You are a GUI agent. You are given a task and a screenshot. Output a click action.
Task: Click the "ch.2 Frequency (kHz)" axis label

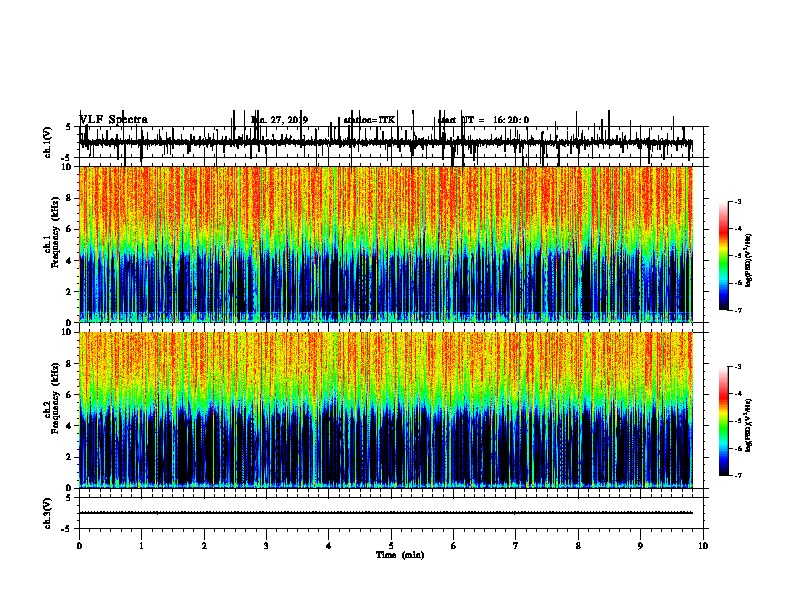(51, 397)
